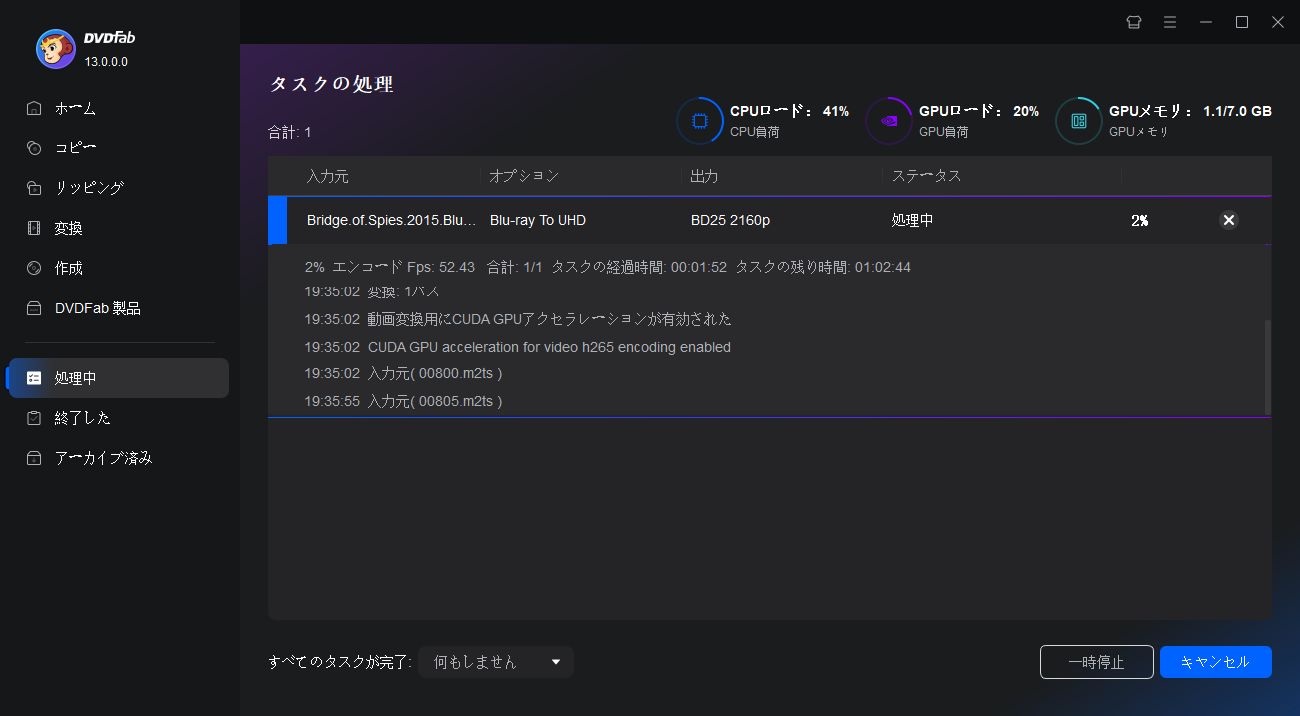Image resolution: width=1300 pixels, height=716 pixels.
Task: Open the DVDFab 製品 products icon
Action: click(x=34, y=308)
